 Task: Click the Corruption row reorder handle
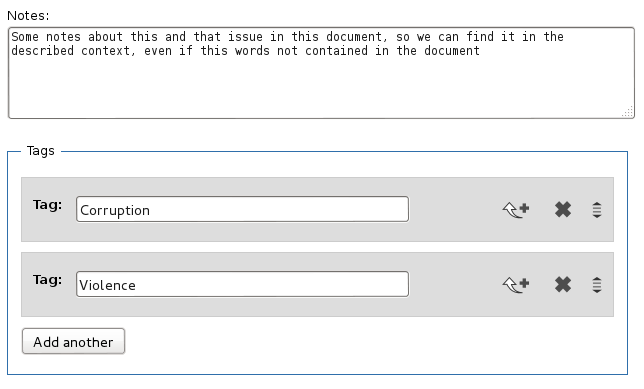point(597,209)
